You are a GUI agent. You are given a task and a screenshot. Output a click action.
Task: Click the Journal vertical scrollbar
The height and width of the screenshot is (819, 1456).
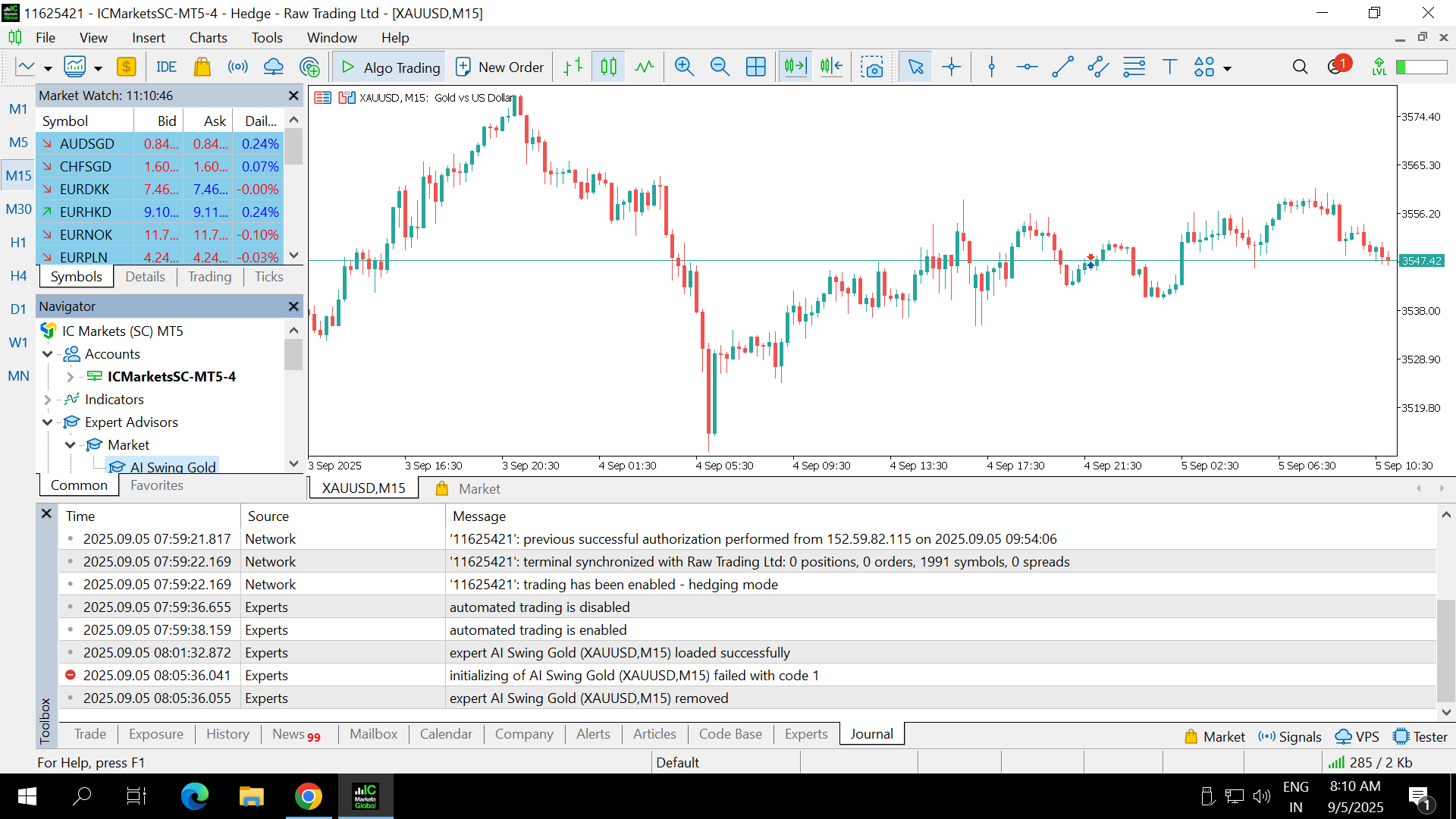coord(1445,652)
